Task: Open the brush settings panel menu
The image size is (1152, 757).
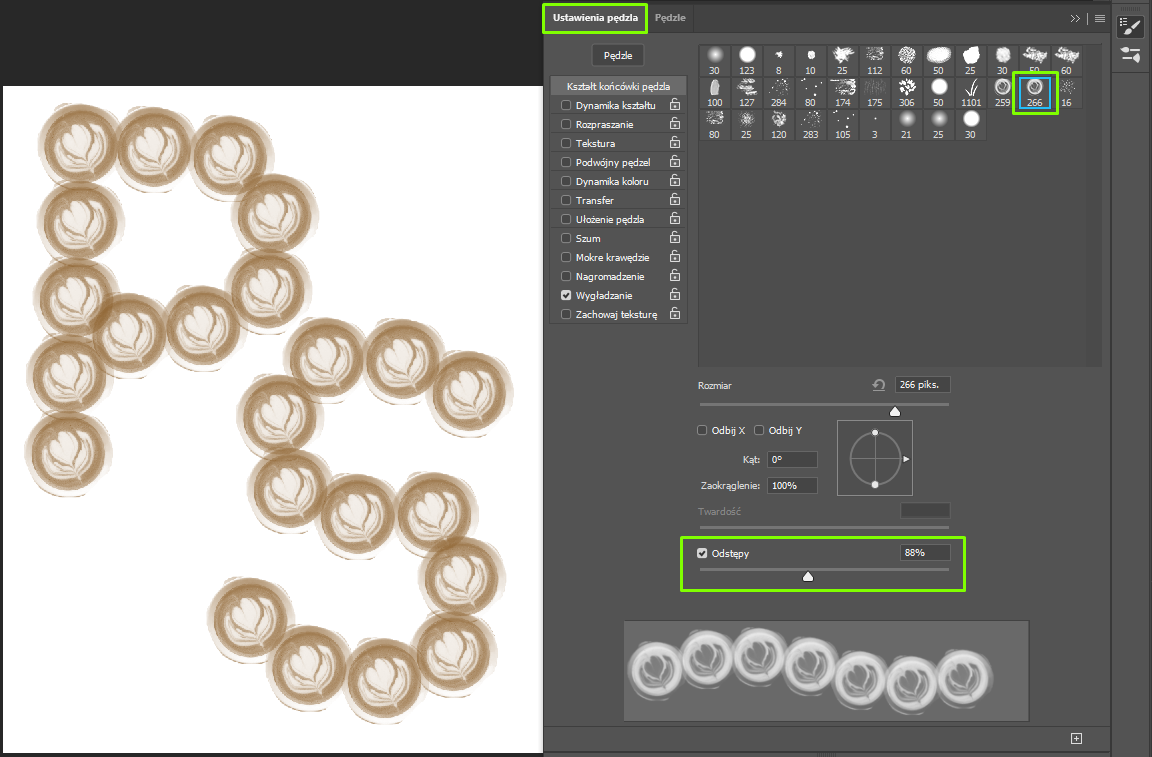Action: (1100, 18)
